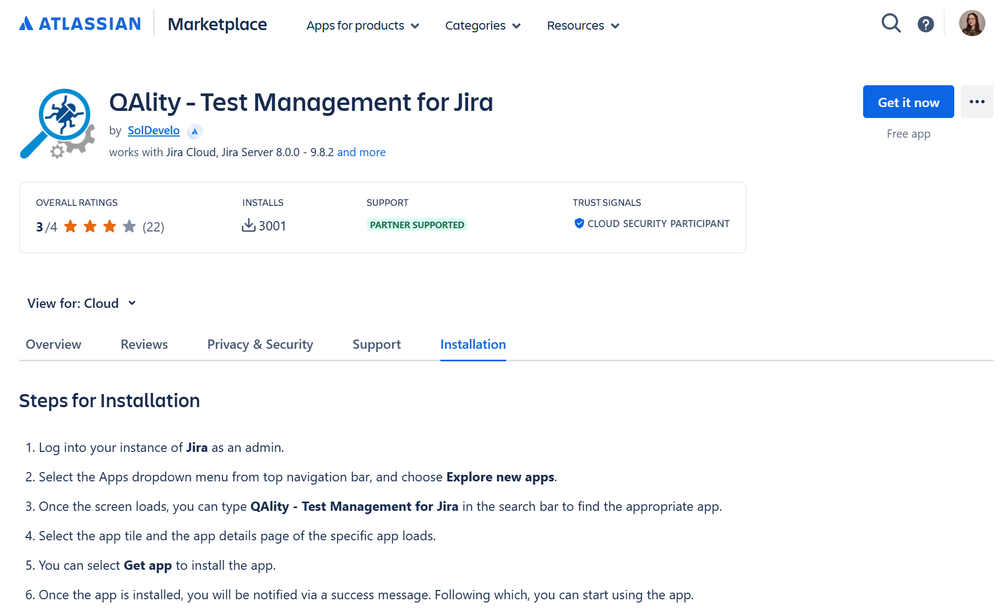Viewport: 999px width, 613px height.
Task: Switch to the Overview tab
Action: [x=53, y=344]
